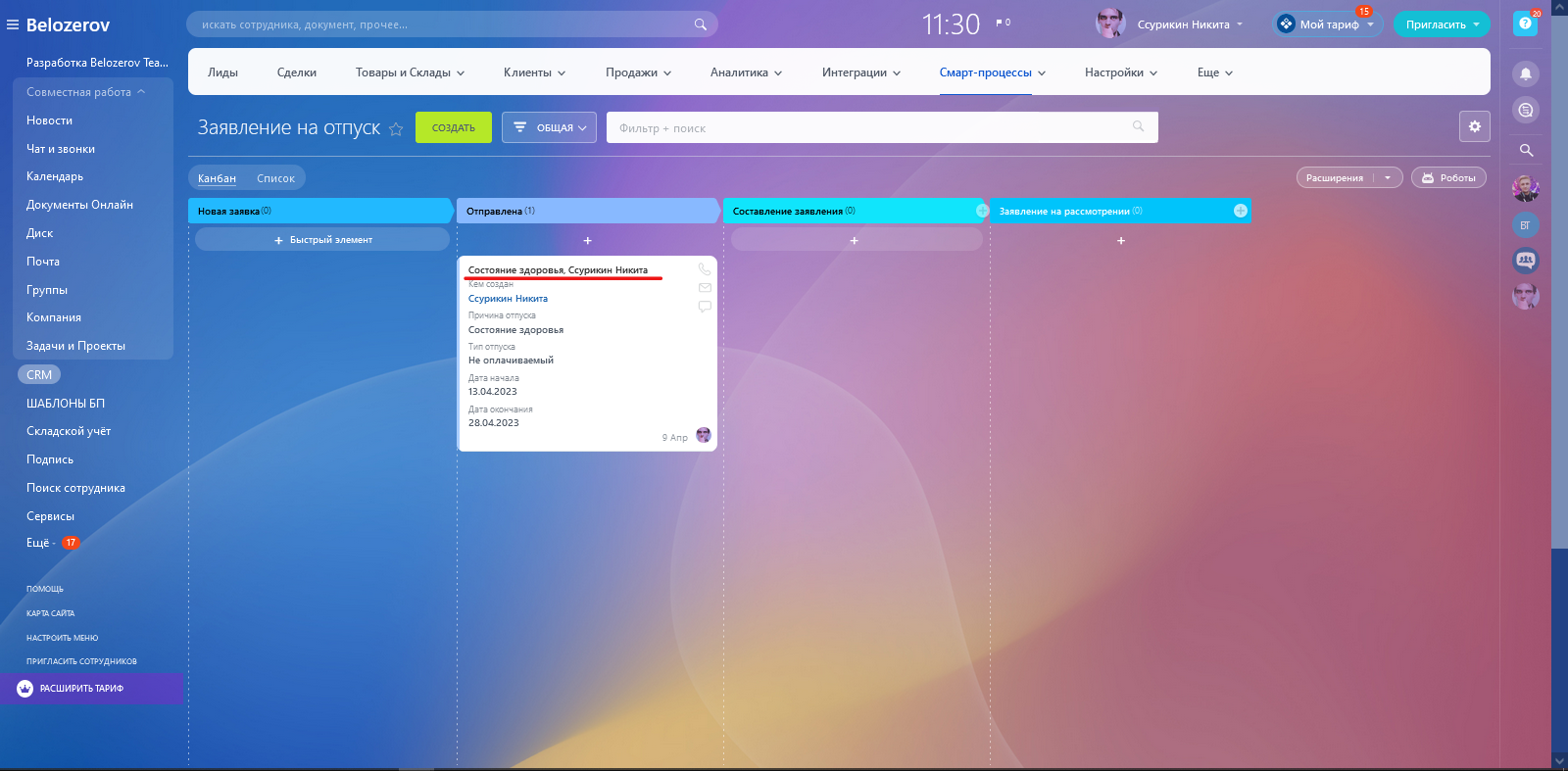Open the help question-mark icon

[x=1525, y=24]
